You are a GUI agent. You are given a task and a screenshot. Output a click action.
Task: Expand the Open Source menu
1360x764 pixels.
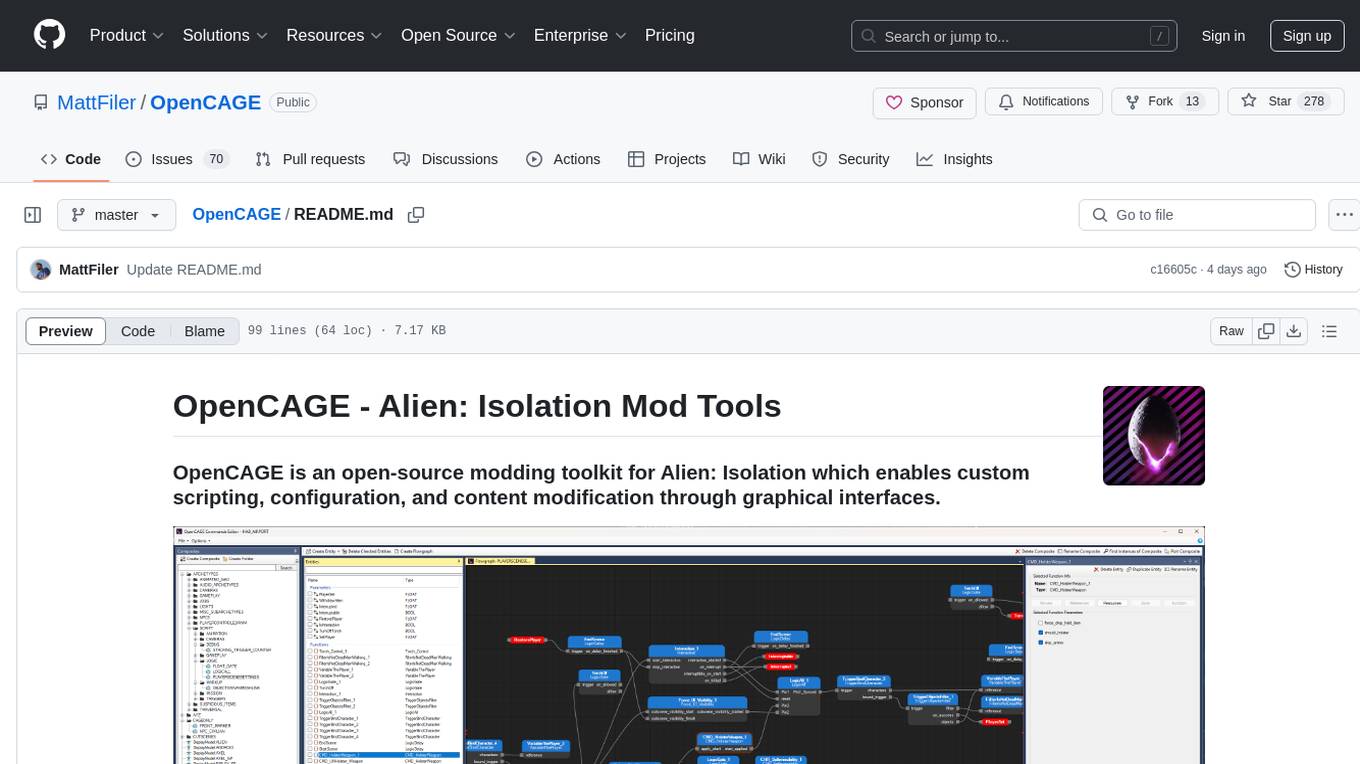[458, 35]
